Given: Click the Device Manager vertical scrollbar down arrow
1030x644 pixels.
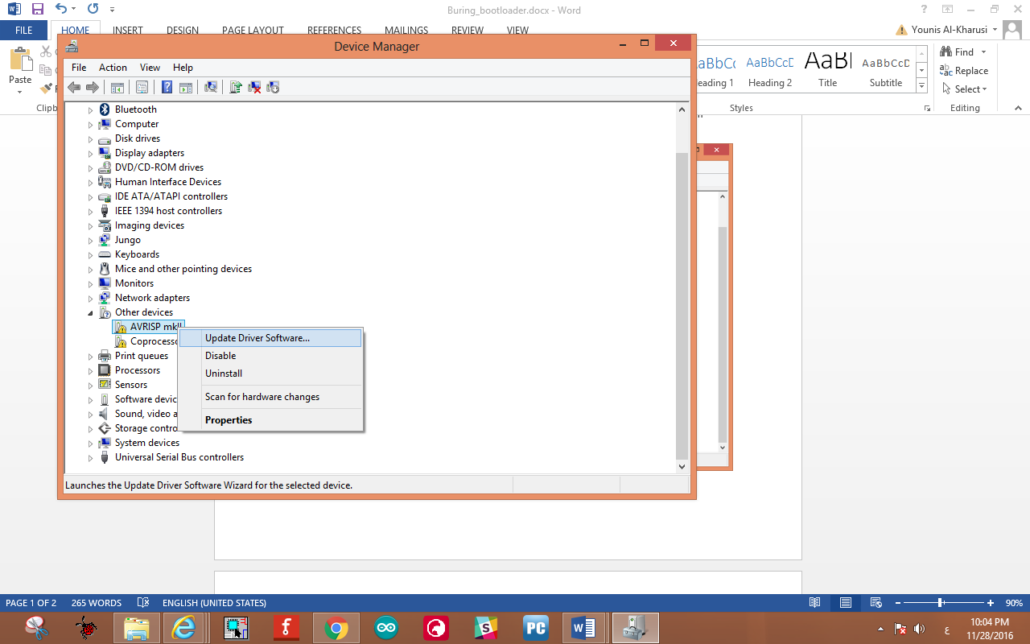Looking at the screenshot, I should (682, 467).
